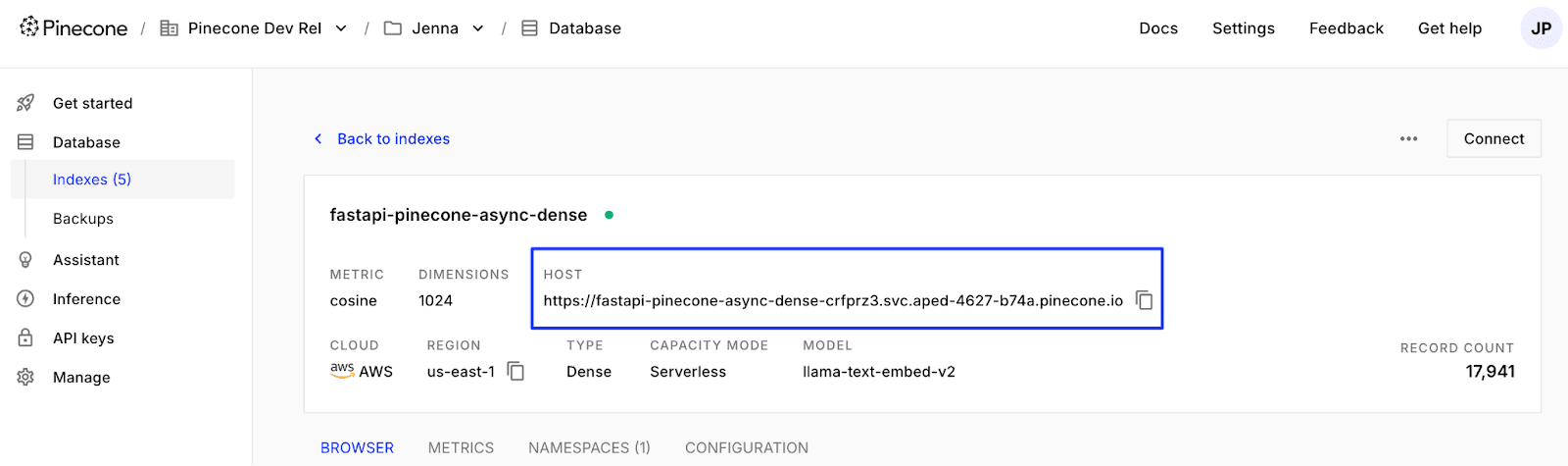Expand the Jenna project dropdown
1568x466 pixels.
[478, 28]
